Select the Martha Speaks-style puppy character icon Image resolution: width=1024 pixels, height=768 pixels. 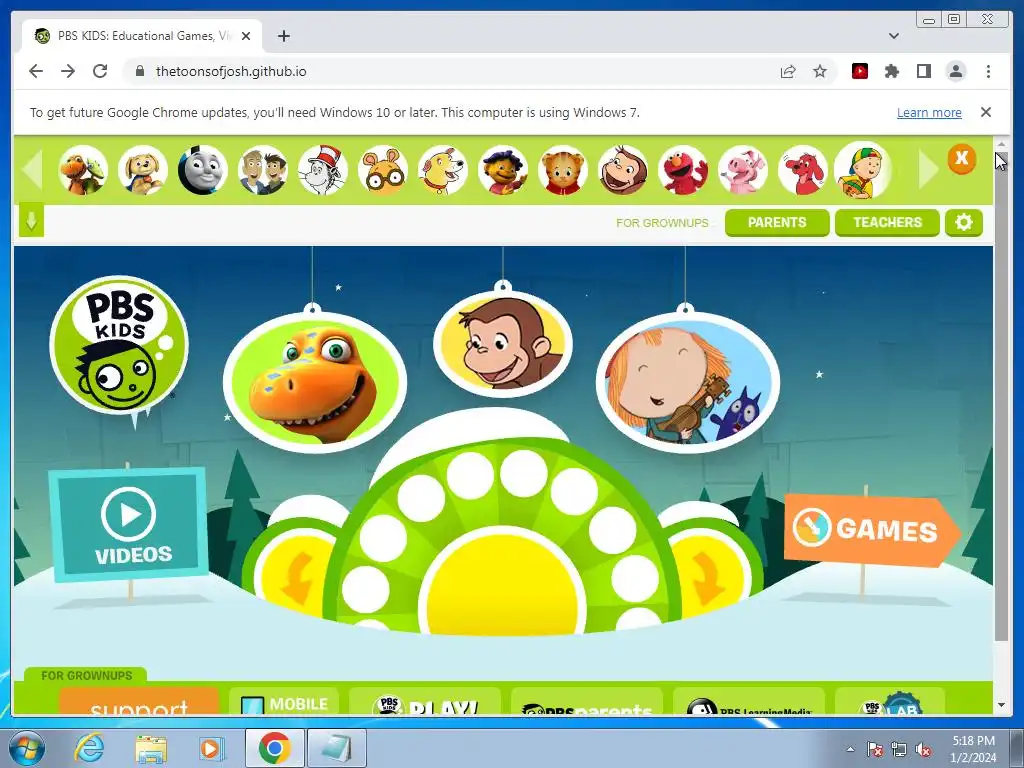tap(143, 170)
